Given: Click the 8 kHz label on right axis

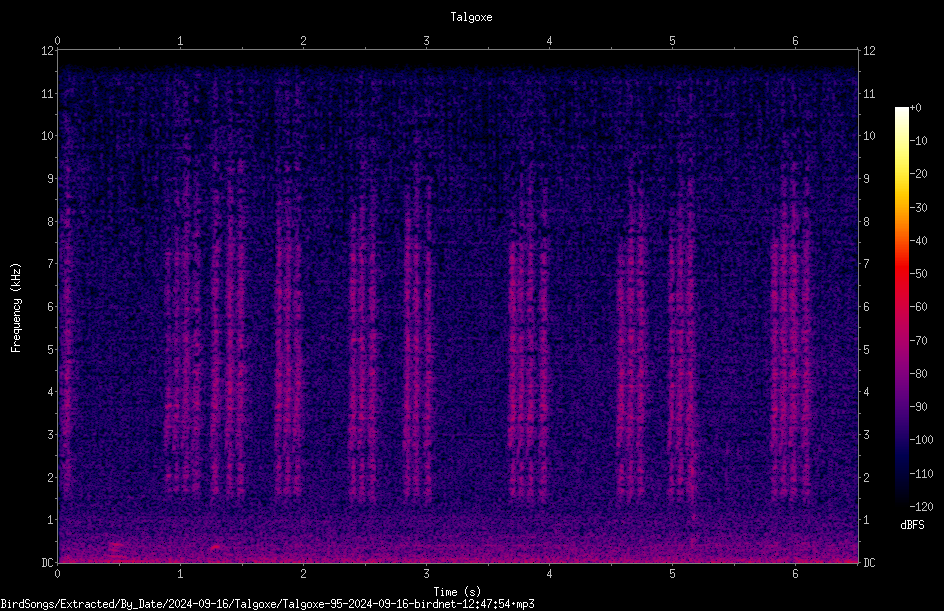Looking at the screenshot, I should coord(866,222).
